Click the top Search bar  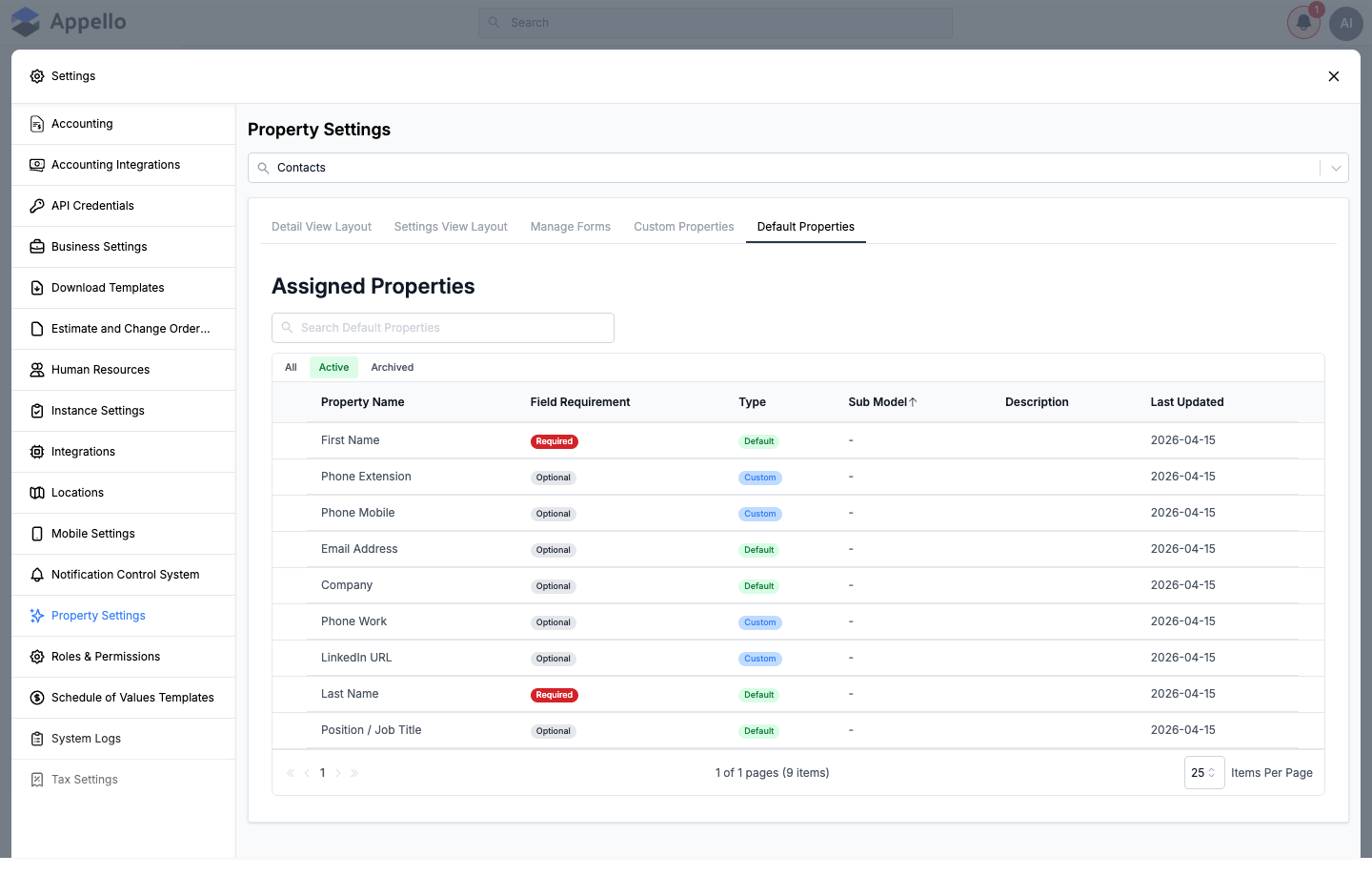pyautogui.click(x=716, y=23)
